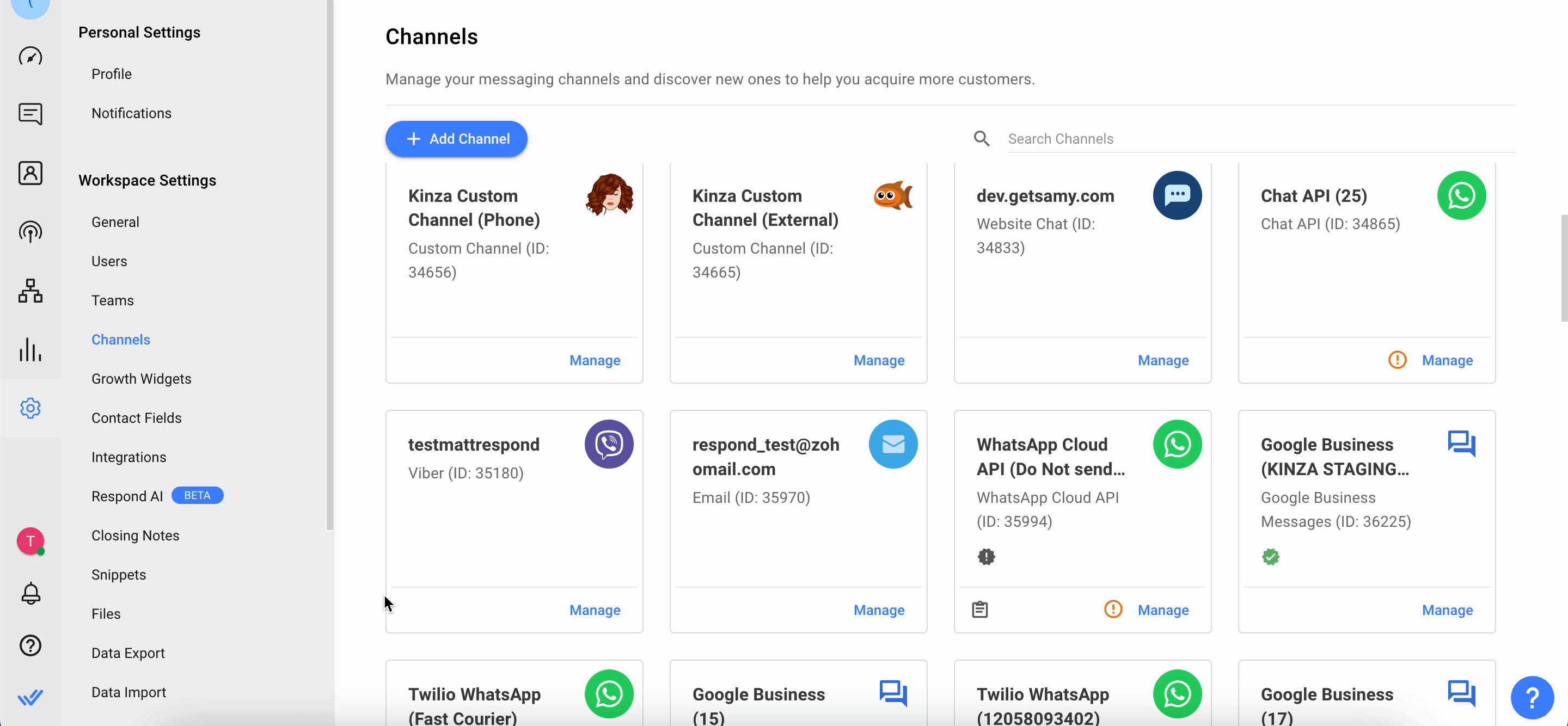Open the Workflows hierarchy icon

point(30,291)
